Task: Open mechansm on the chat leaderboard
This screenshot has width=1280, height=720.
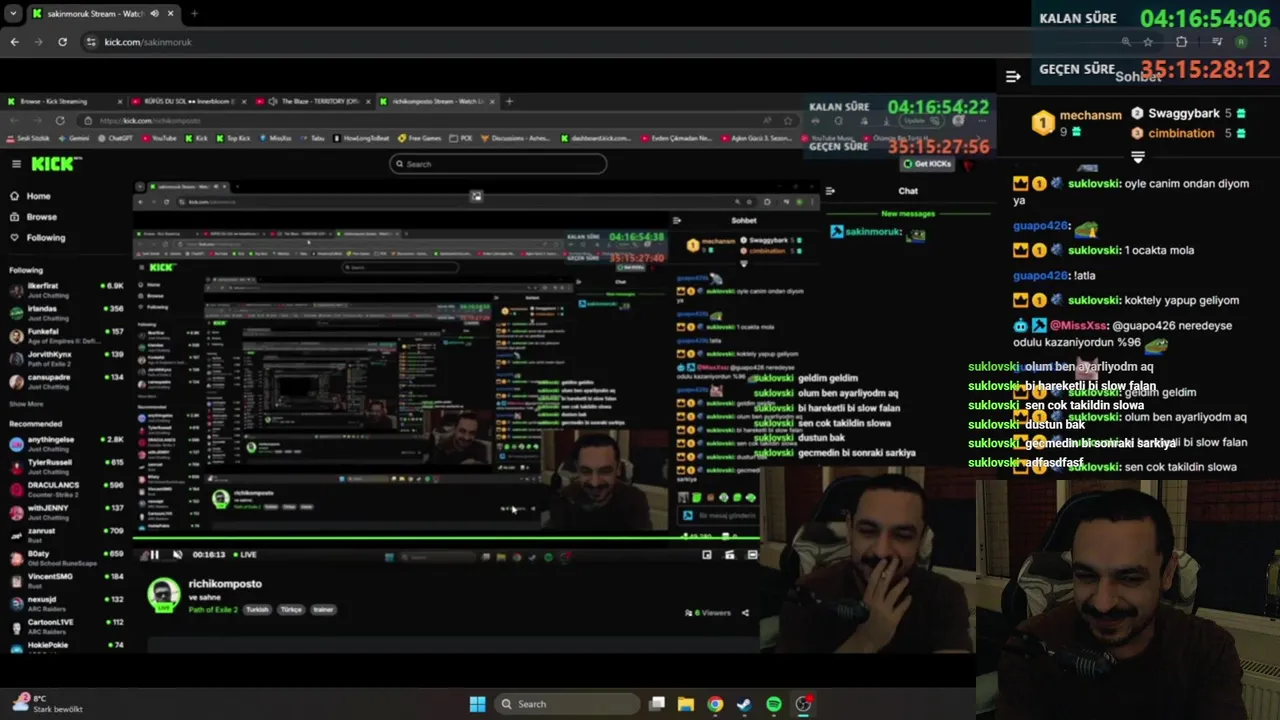Action: 1077,122
